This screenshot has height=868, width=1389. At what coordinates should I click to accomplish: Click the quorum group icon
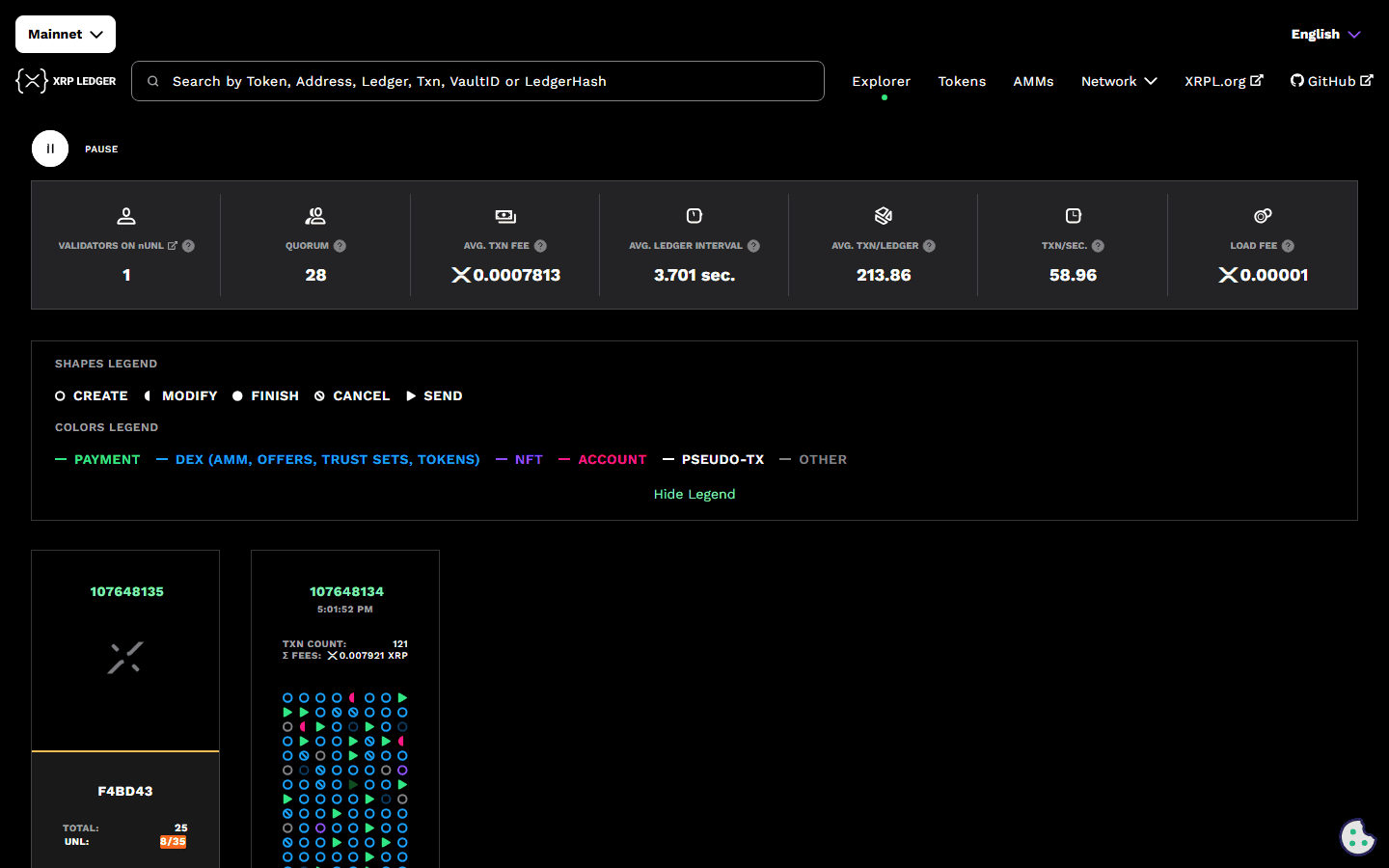[x=315, y=216]
